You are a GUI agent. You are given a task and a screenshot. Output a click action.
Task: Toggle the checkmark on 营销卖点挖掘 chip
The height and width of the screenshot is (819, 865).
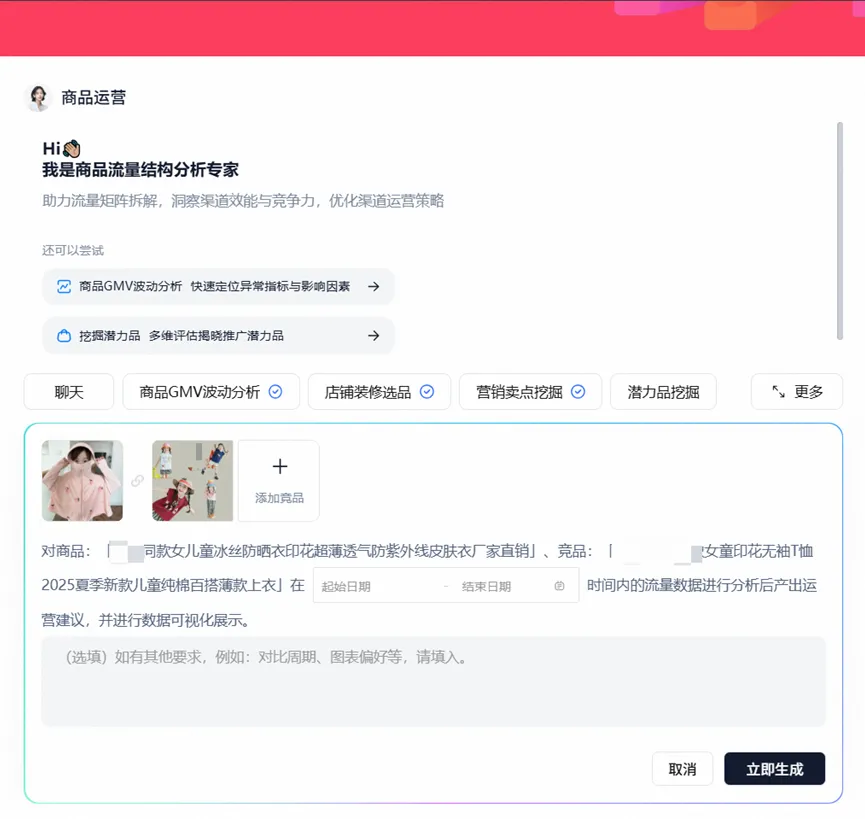click(578, 392)
